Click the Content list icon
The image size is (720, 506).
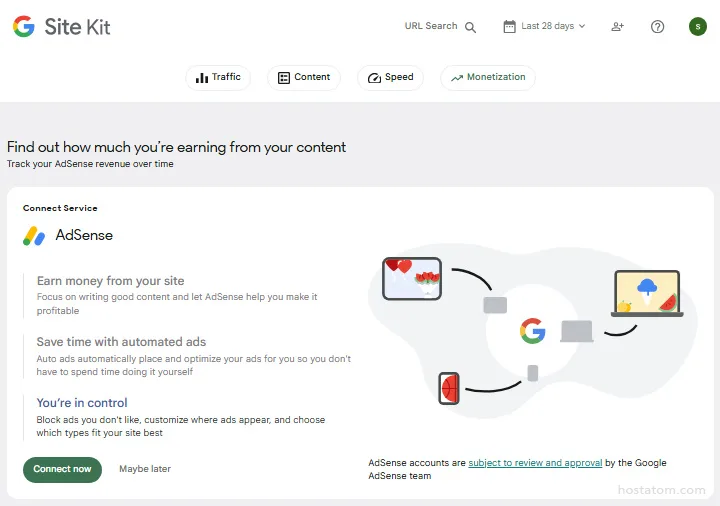284,78
